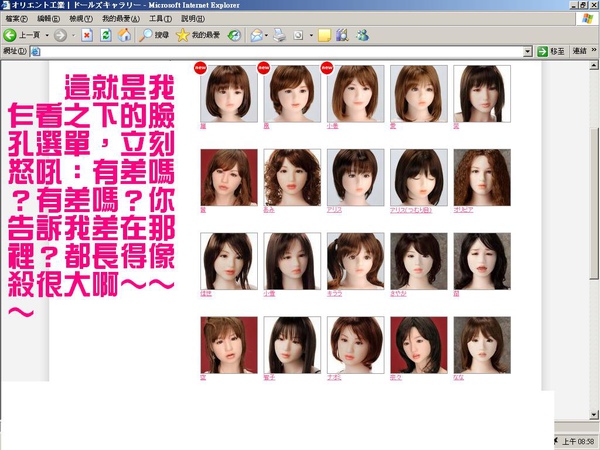Expand the Mail icon dropdown arrow
Screen dimensions: 600x450
tap(266, 36)
